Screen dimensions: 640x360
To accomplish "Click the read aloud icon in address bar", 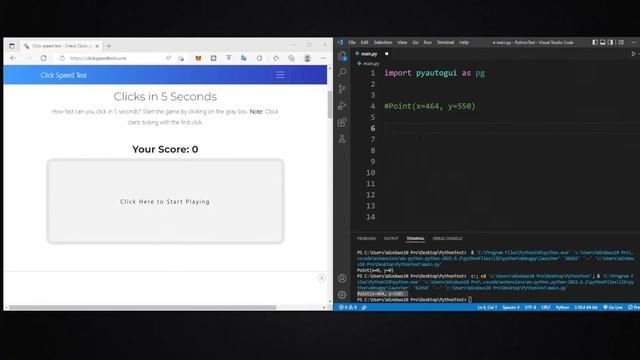I will 168,58.
